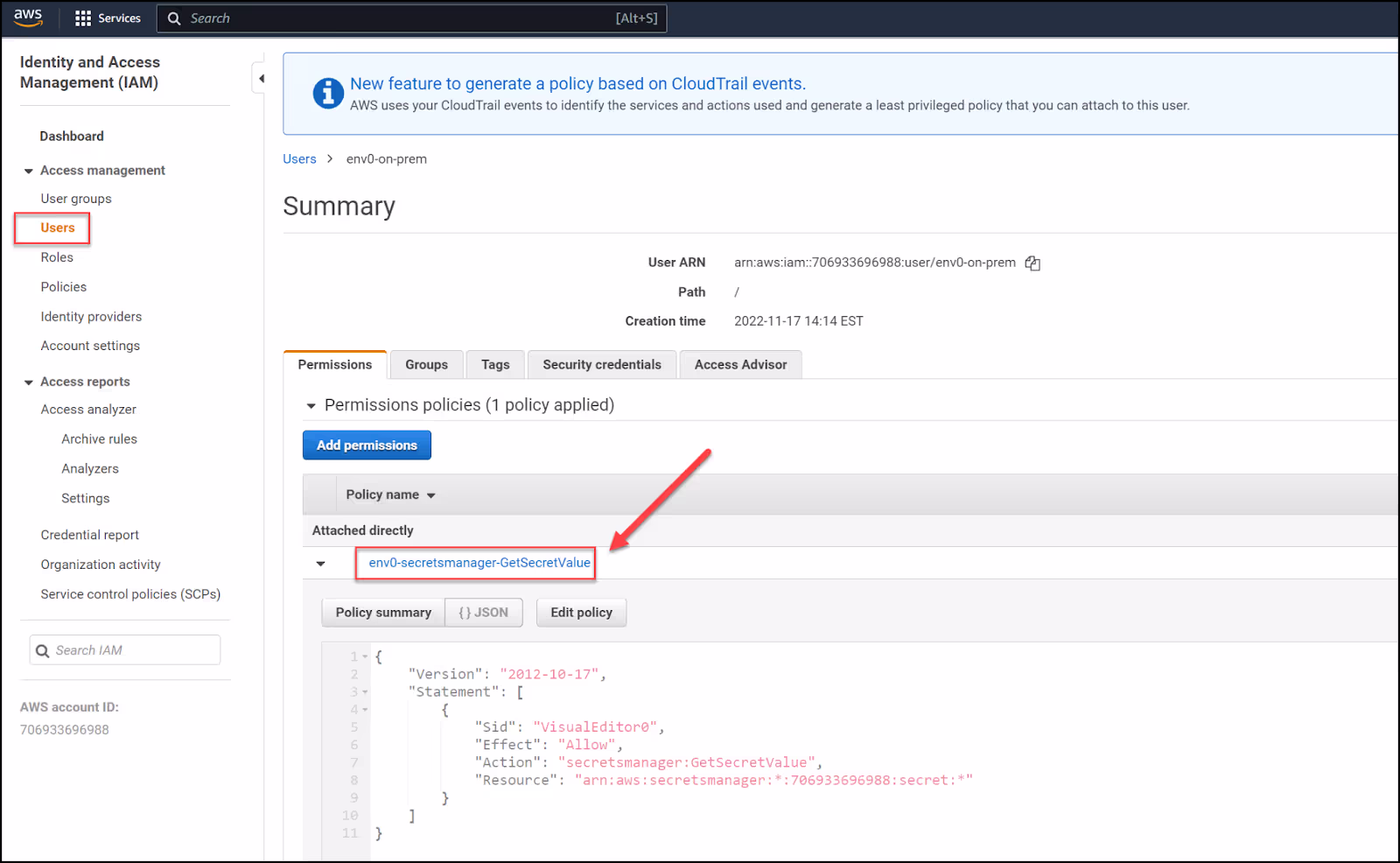Open Roles in the sidebar
The image size is (1400, 863).
[57, 257]
